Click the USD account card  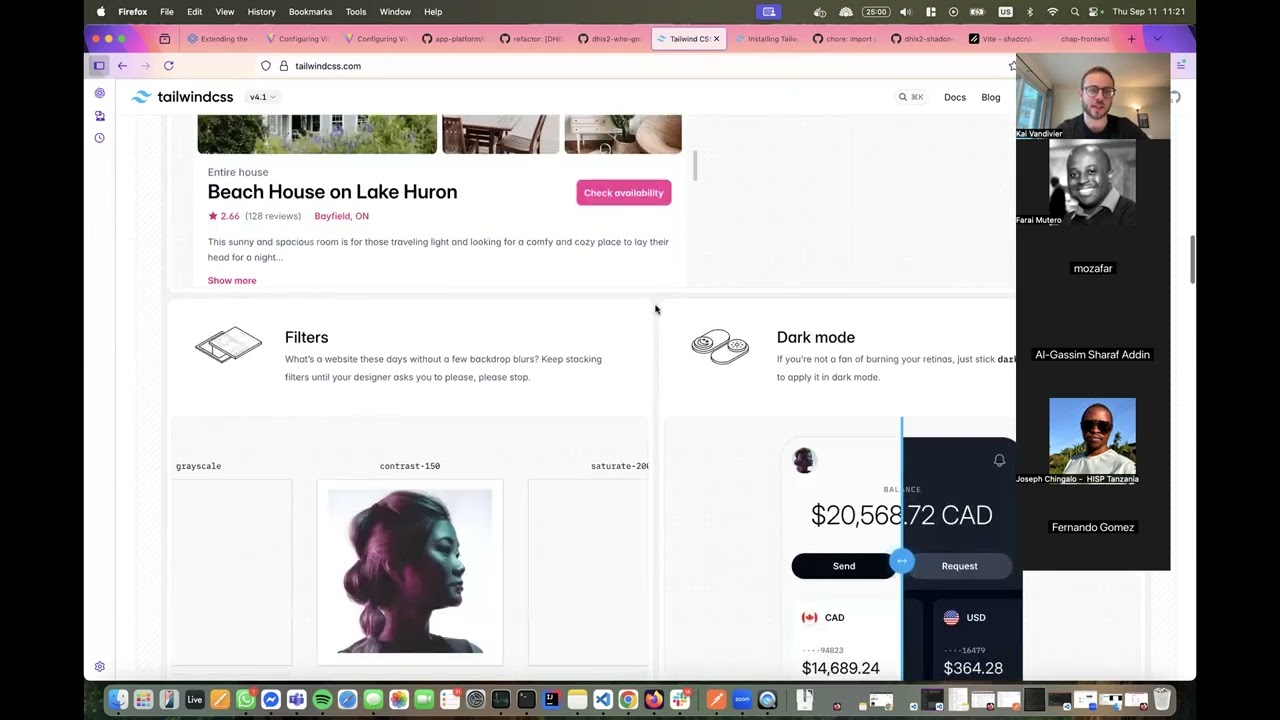click(x=976, y=642)
